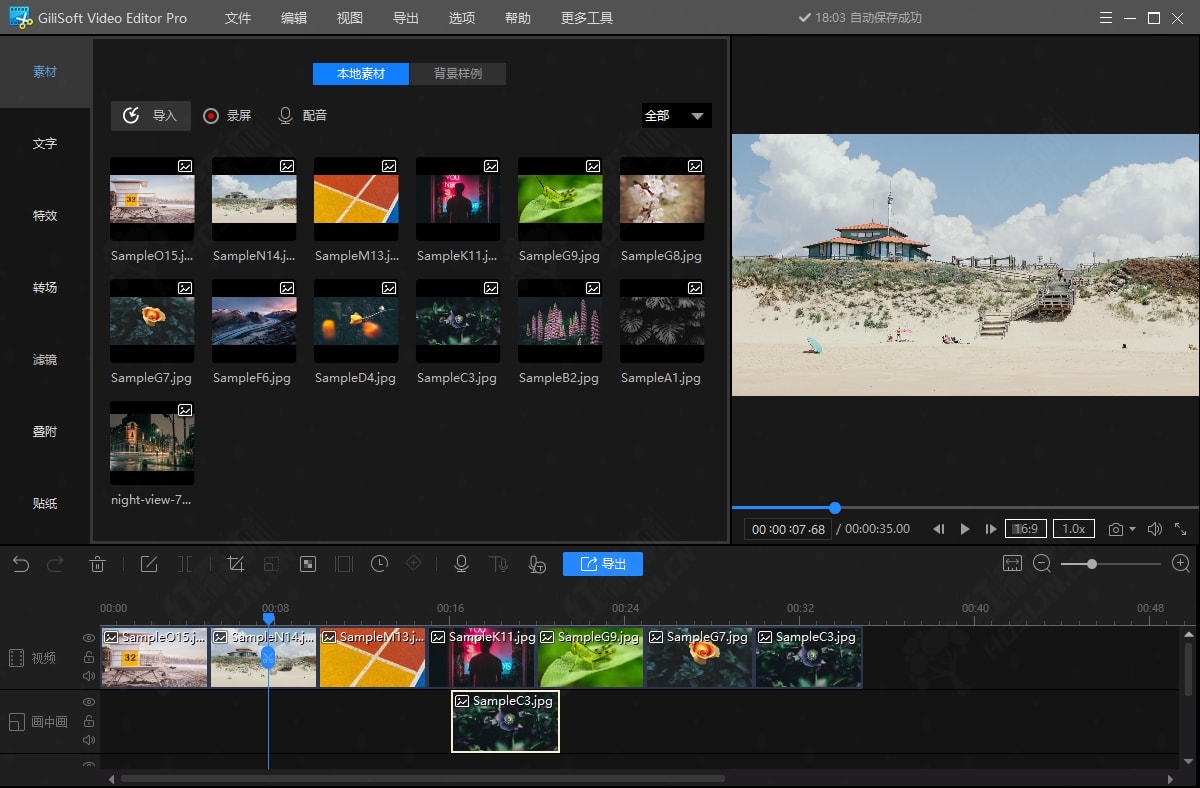Open the 全部 filter dropdown
Viewport: 1200px width, 788px height.
click(676, 116)
